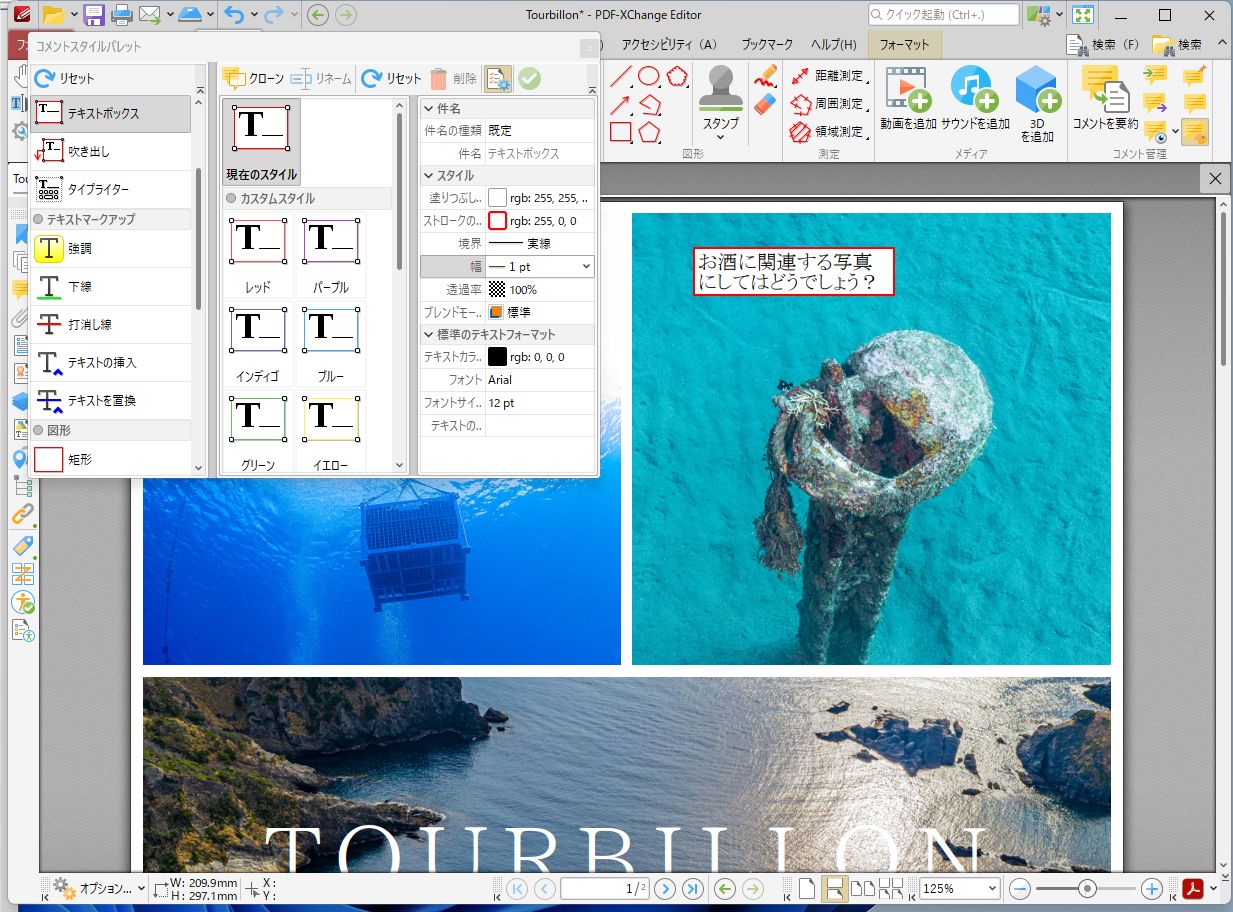Select the Pencil drawing tool

coord(765,76)
